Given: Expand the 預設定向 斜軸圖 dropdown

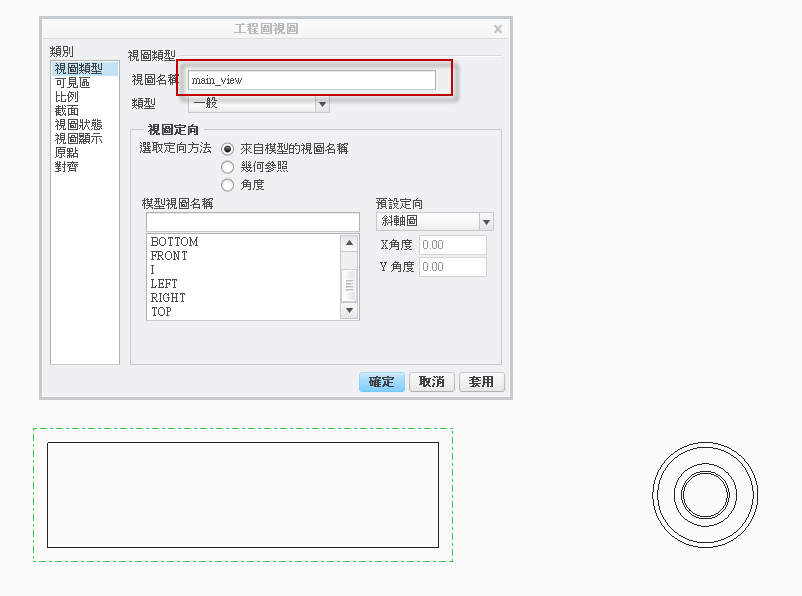Looking at the screenshot, I should (x=486, y=222).
